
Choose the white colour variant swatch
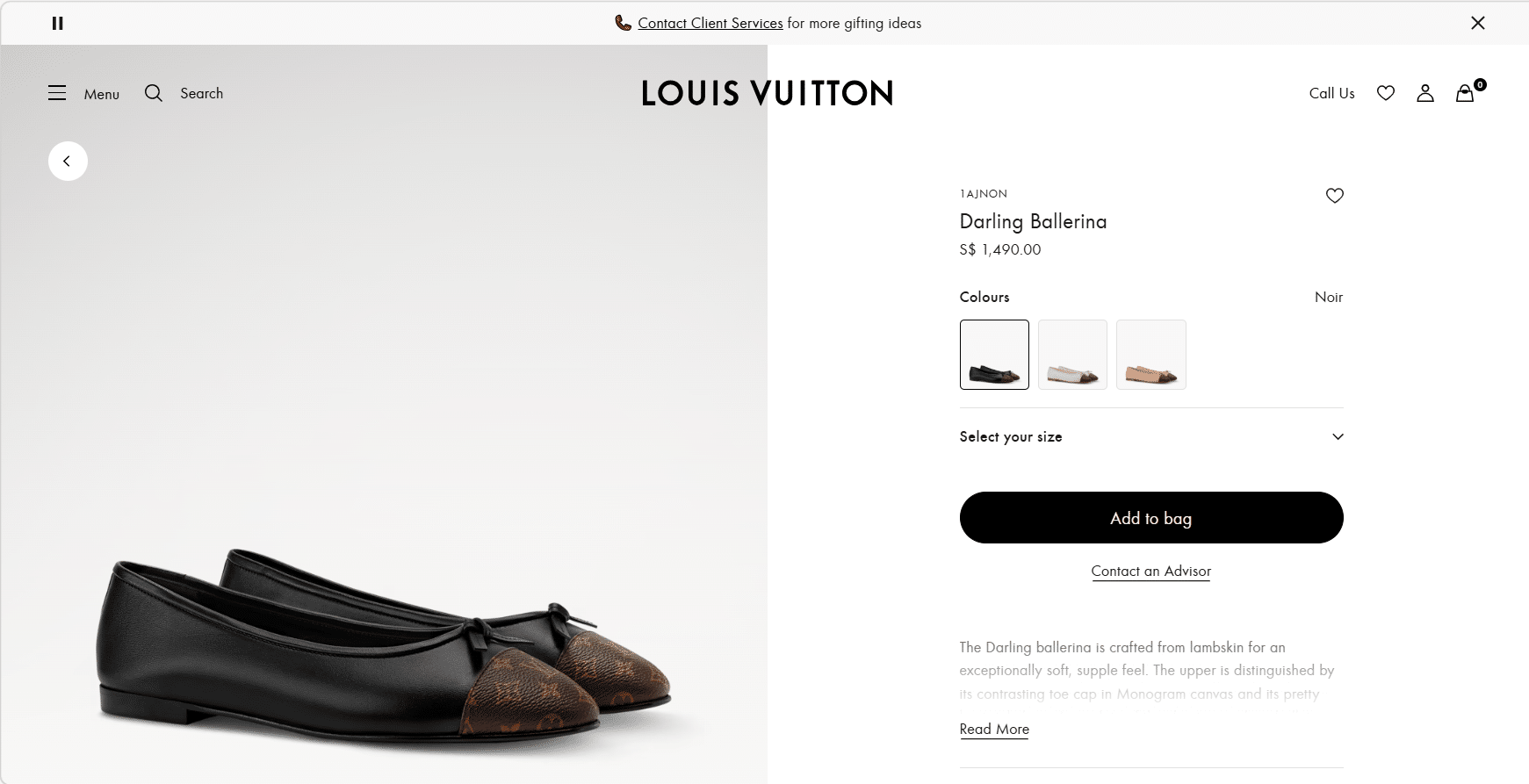point(1072,355)
